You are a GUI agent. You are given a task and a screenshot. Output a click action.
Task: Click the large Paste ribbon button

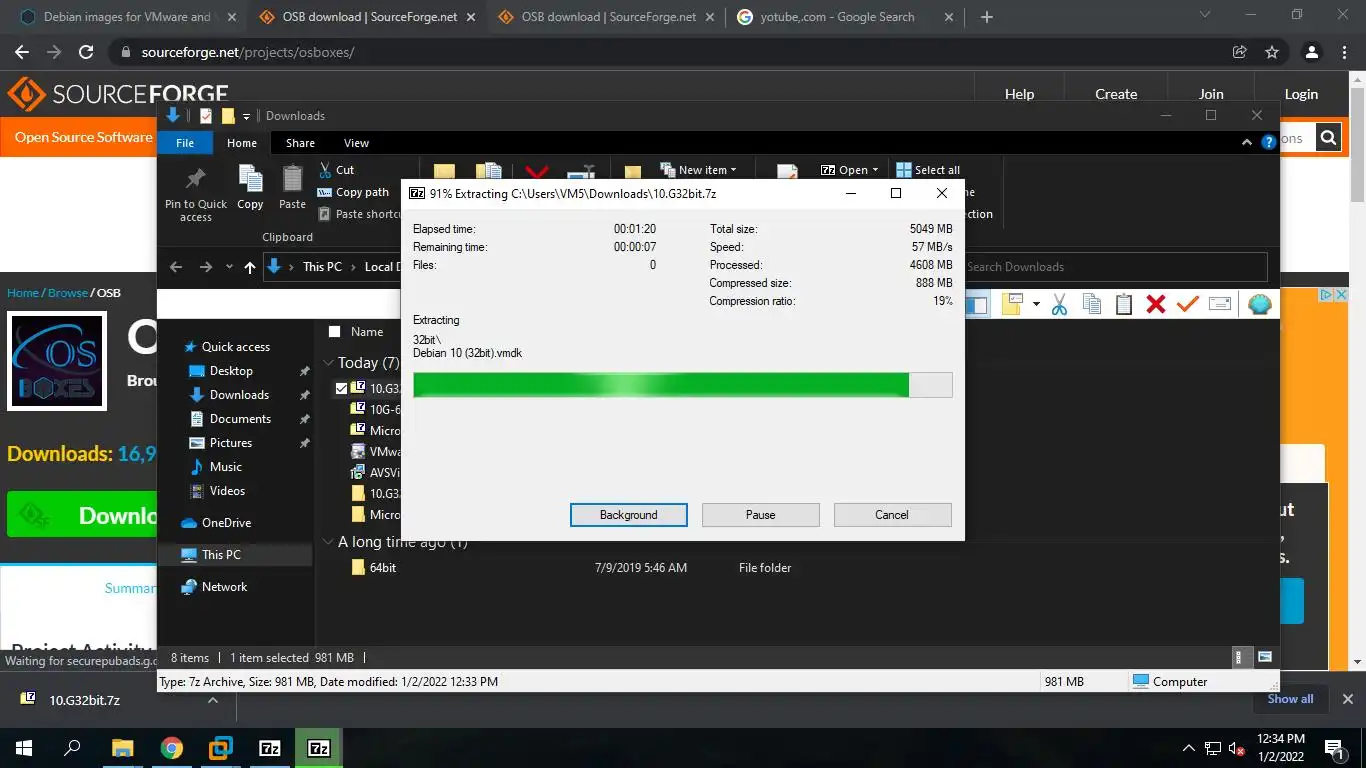(x=292, y=188)
